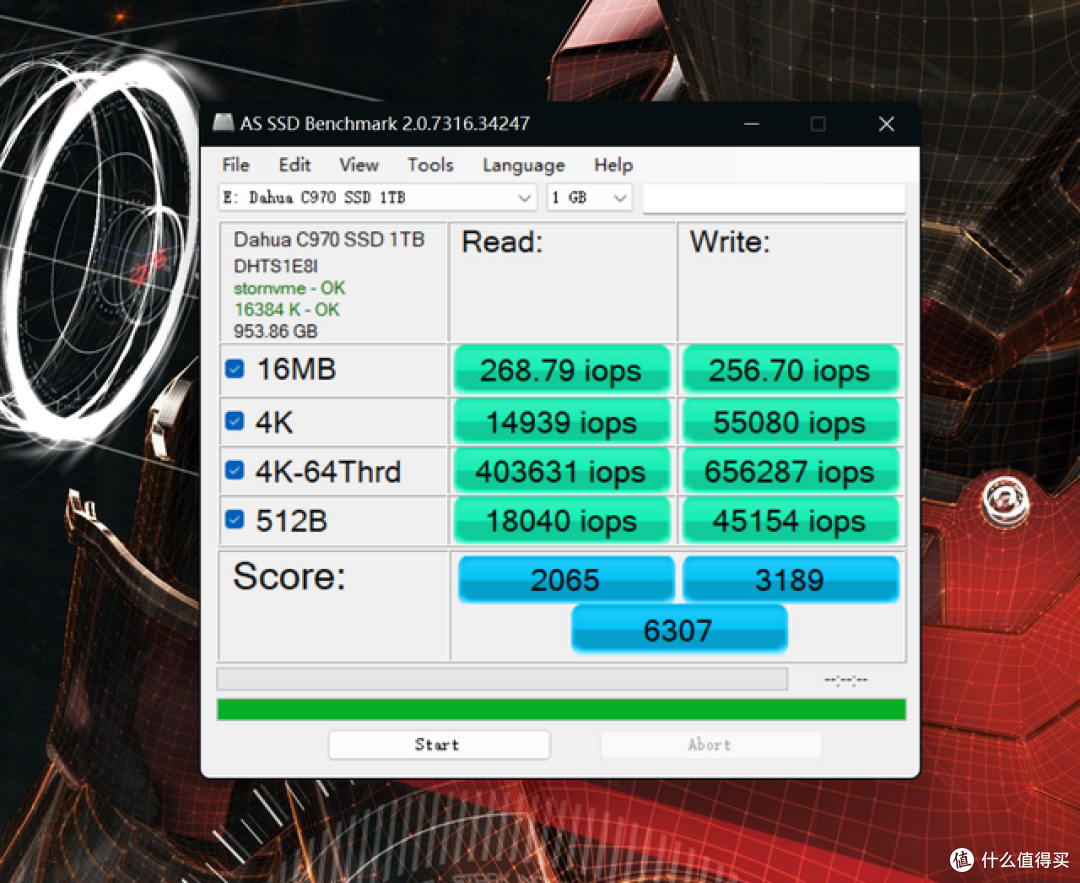Open the Help menu
Viewport: 1080px width, 883px height.
click(x=614, y=165)
